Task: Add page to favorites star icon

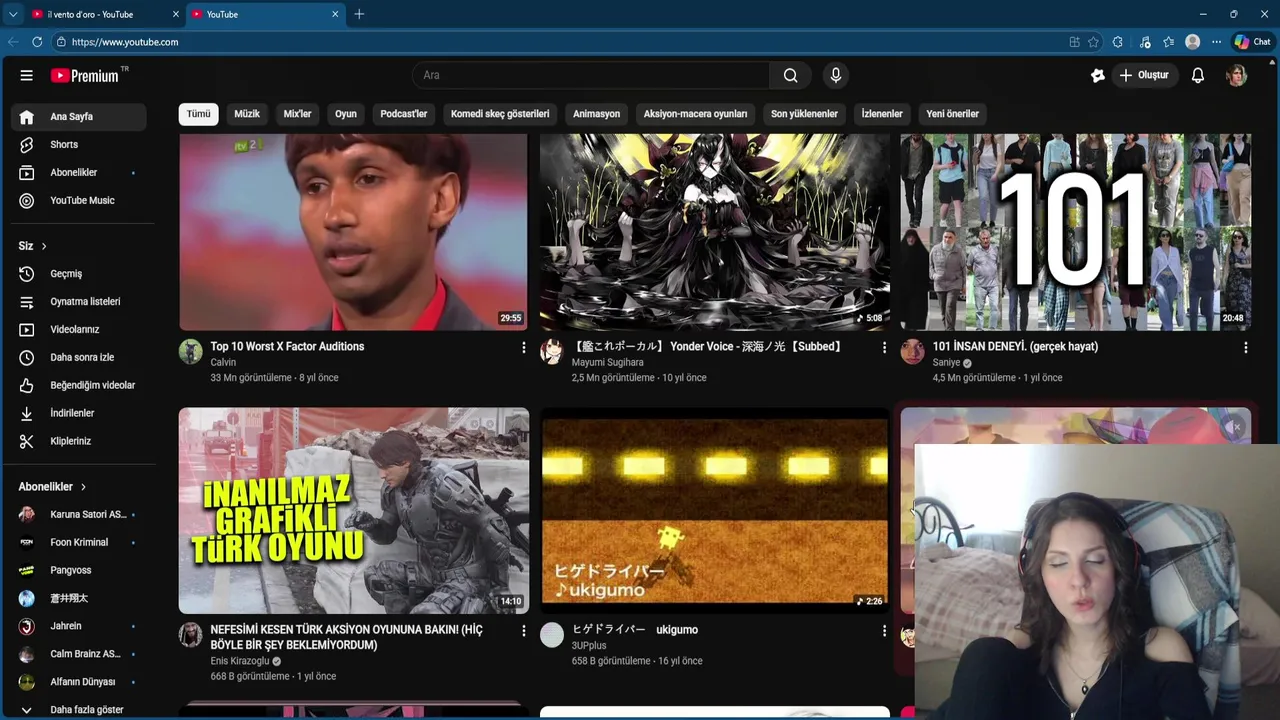Action: (1093, 42)
